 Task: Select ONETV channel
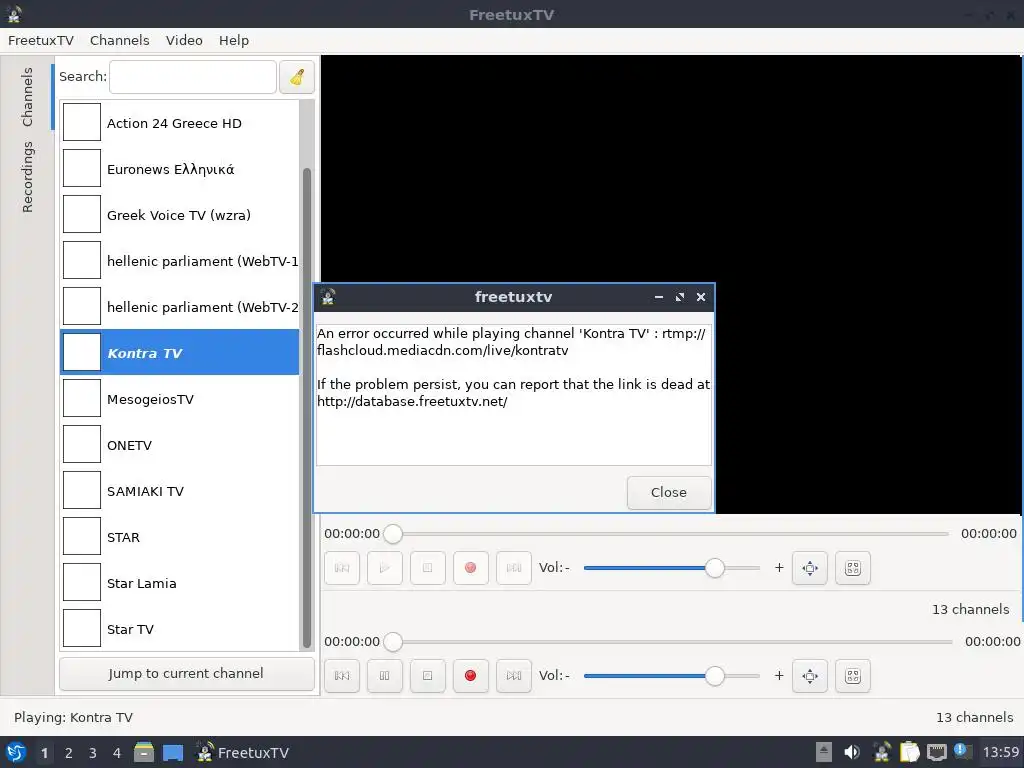[180, 445]
